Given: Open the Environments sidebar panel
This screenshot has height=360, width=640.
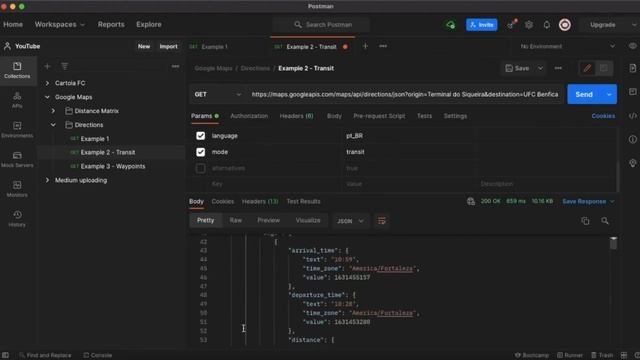Looking at the screenshot, I should (x=17, y=130).
